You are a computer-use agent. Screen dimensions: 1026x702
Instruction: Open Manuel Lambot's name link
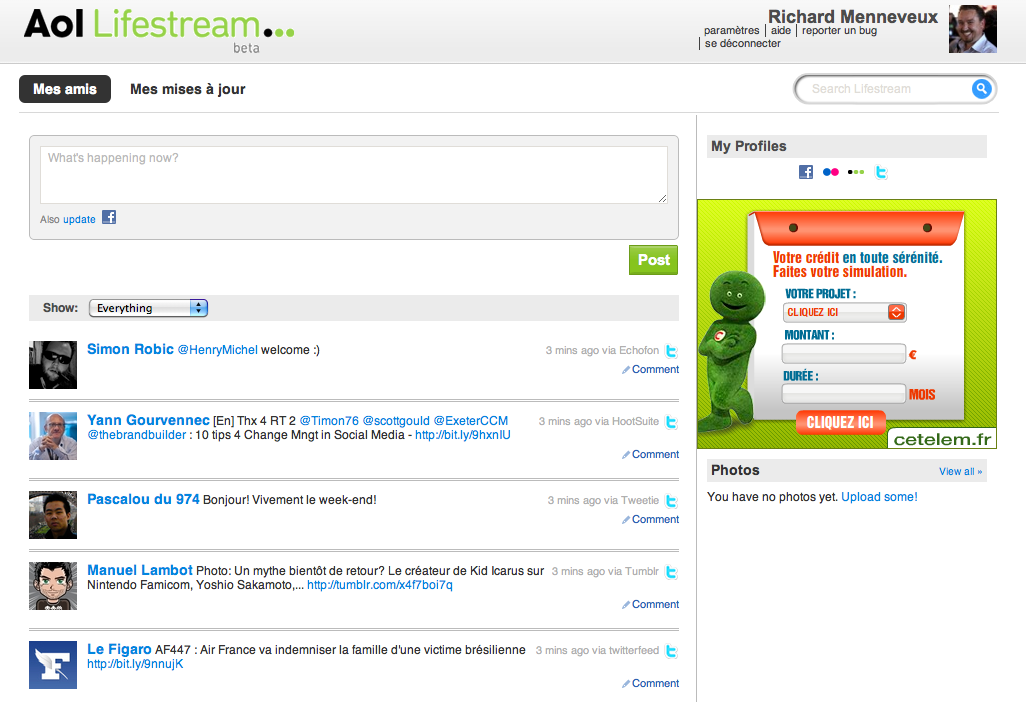click(x=140, y=570)
